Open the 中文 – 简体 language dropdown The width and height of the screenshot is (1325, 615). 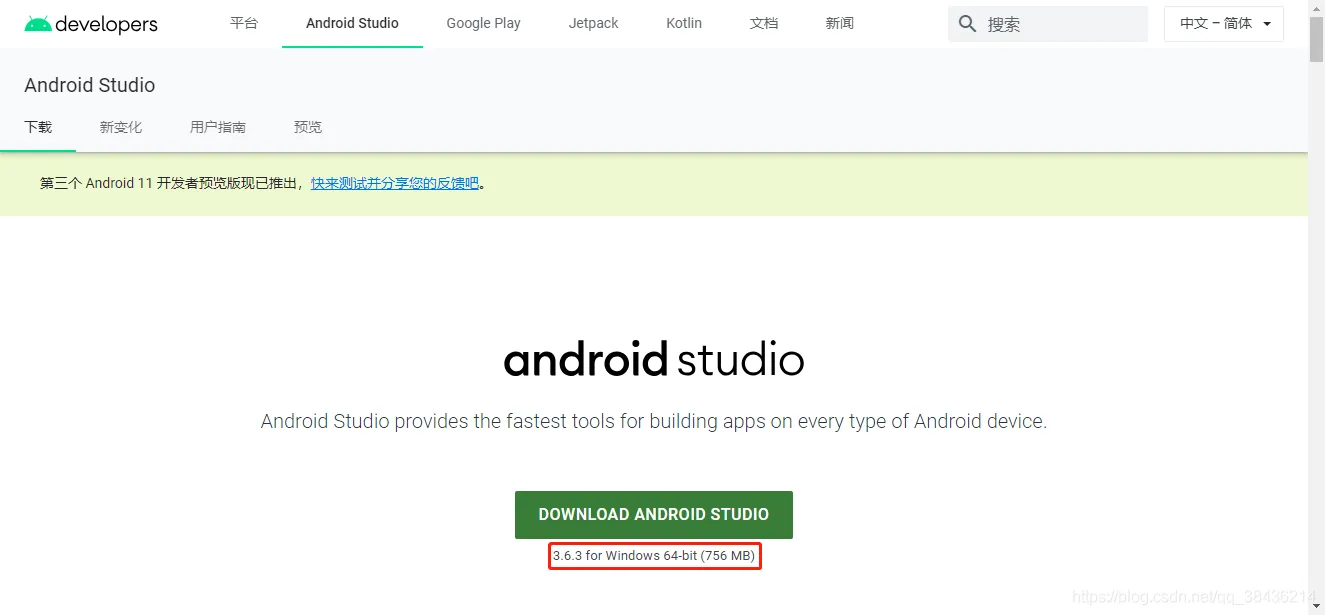1224,24
